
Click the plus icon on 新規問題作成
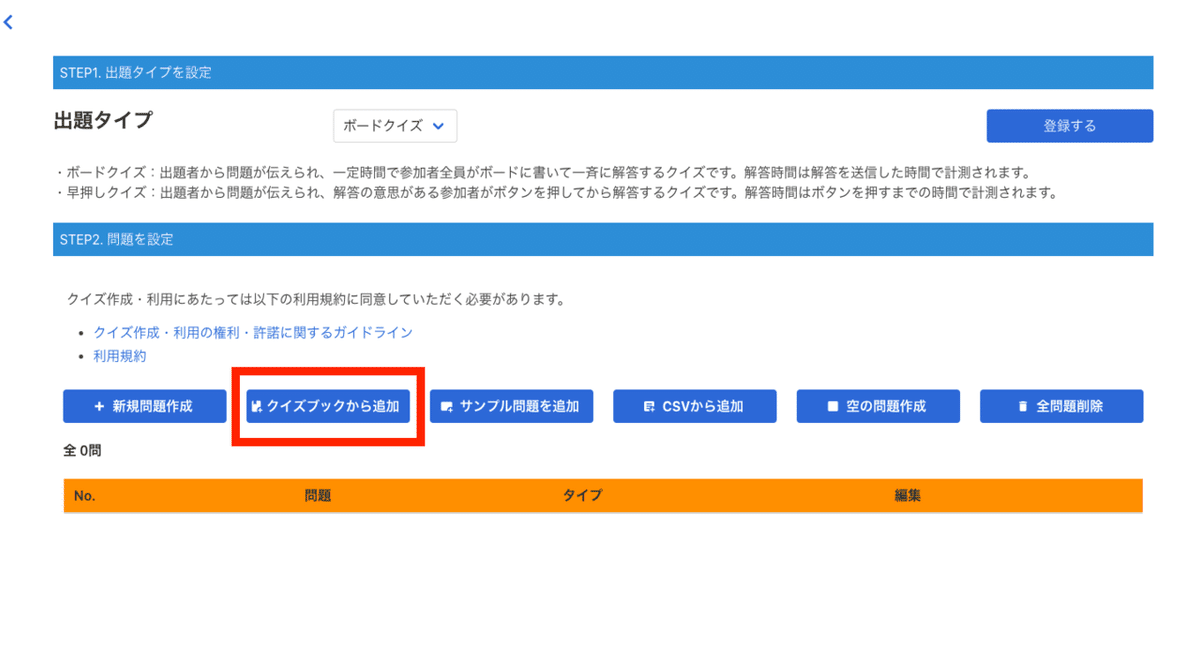[98, 406]
